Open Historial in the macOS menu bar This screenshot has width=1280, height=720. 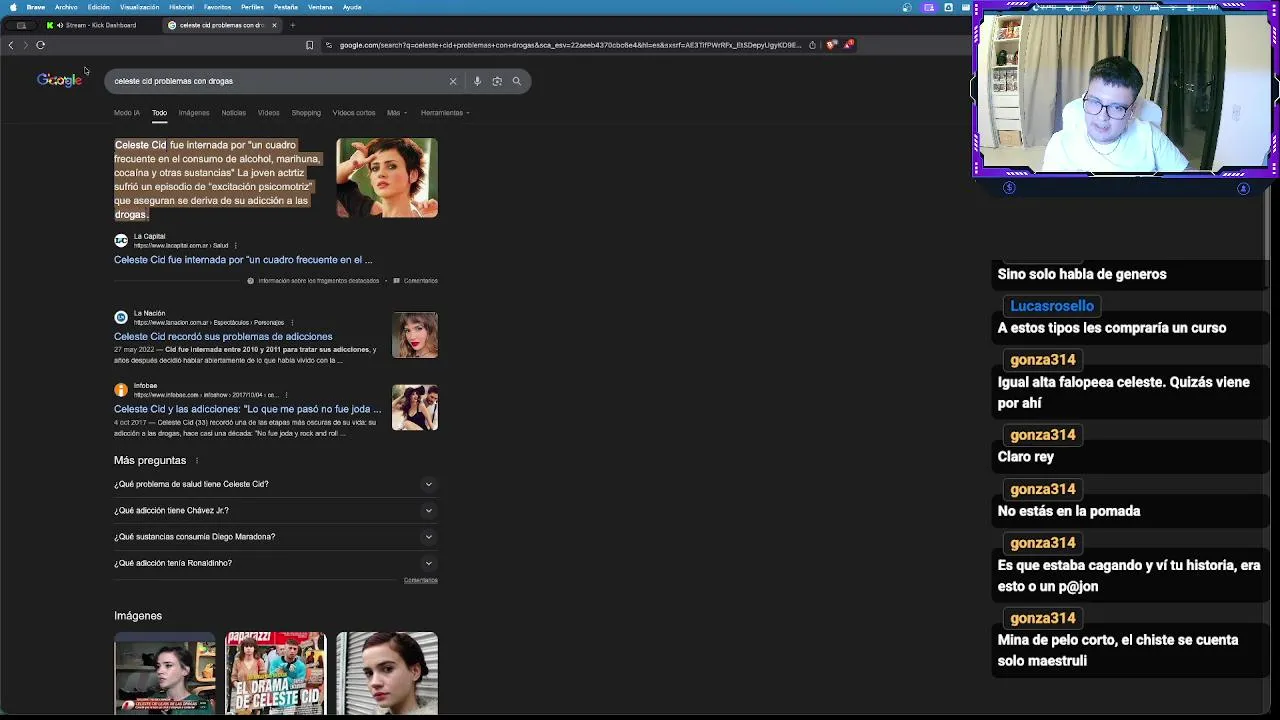point(181,7)
